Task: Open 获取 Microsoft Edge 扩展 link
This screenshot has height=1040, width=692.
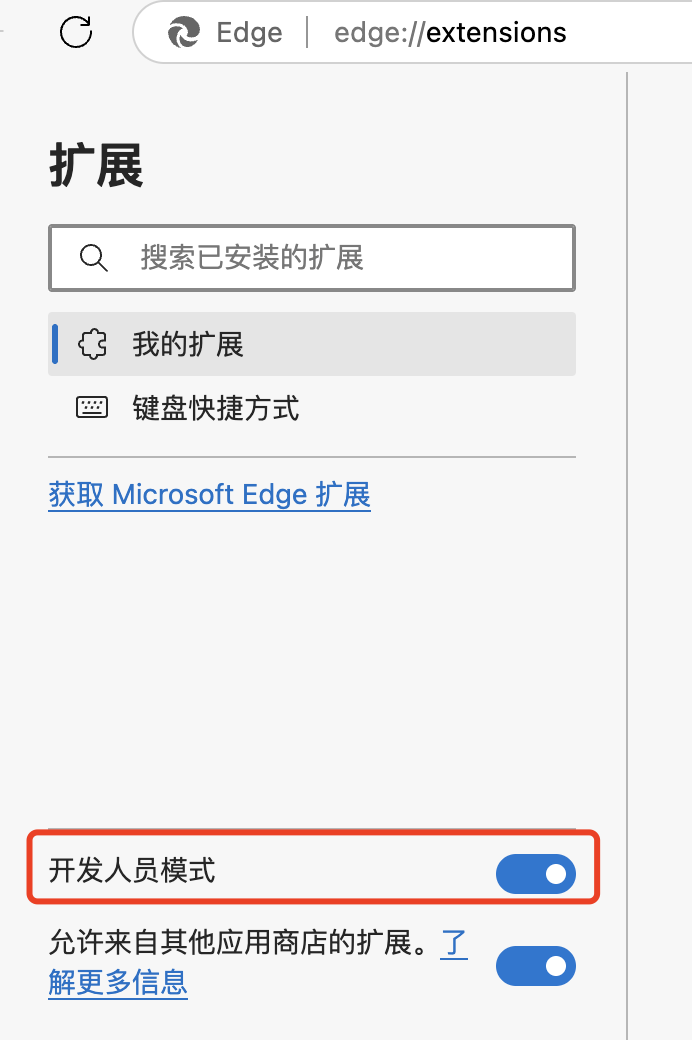Action: (x=209, y=495)
